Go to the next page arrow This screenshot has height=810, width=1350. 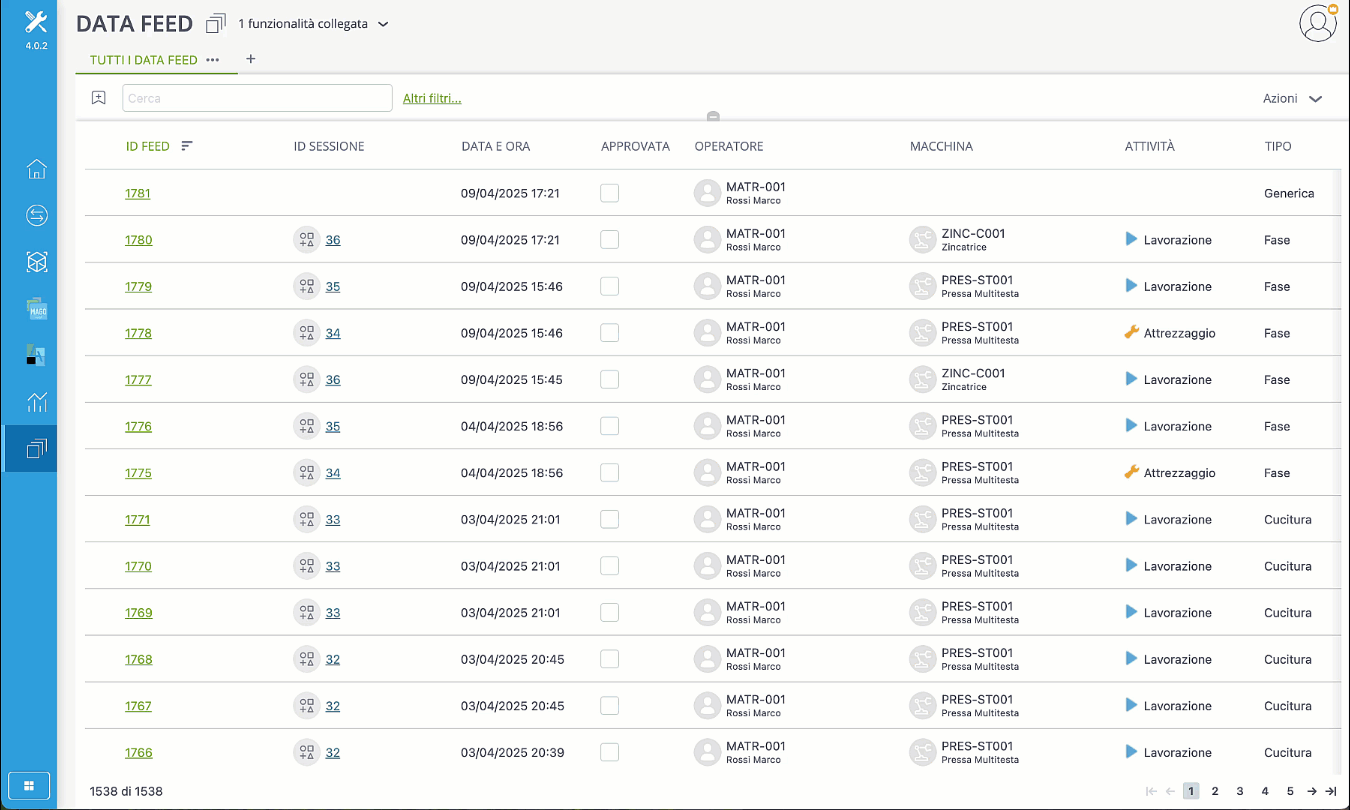coord(1312,791)
